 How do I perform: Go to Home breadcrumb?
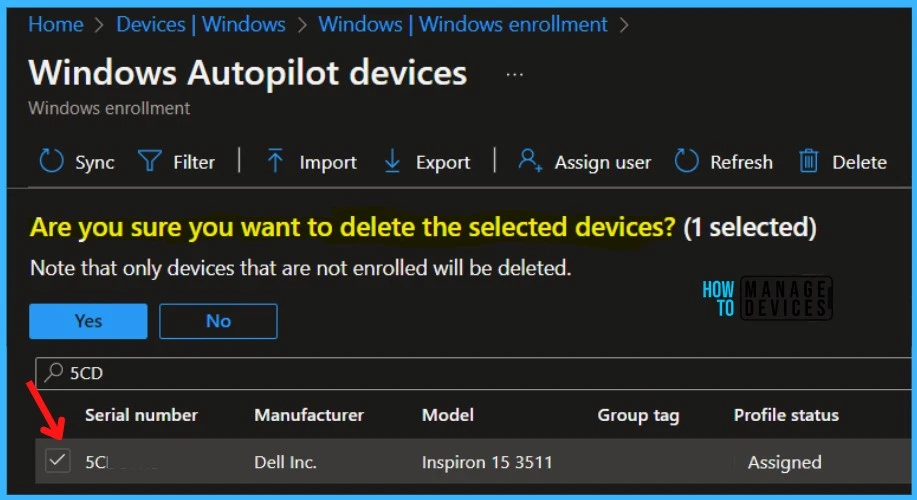[56, 25]
